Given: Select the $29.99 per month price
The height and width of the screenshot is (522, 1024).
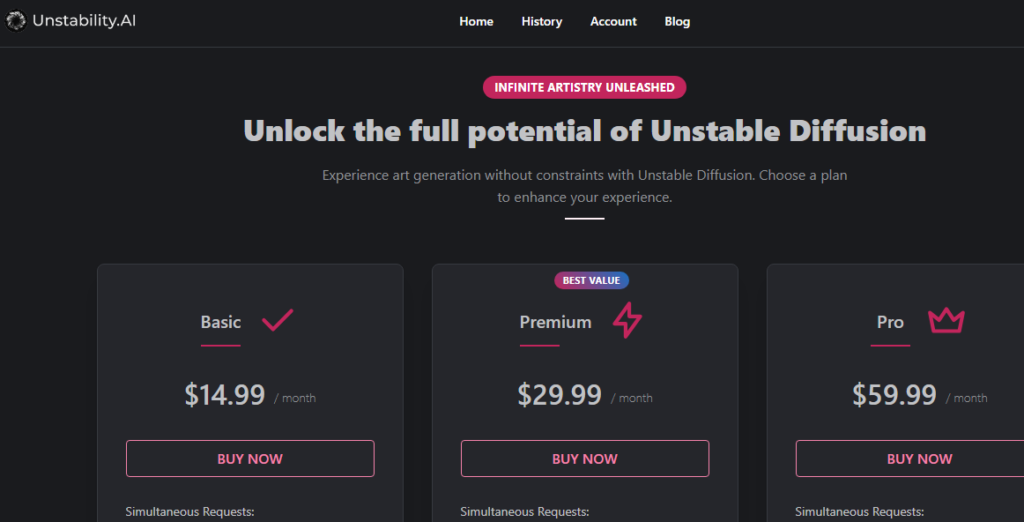Looking at the screenshot, I should pyautogui.click(x=585, y=395).
